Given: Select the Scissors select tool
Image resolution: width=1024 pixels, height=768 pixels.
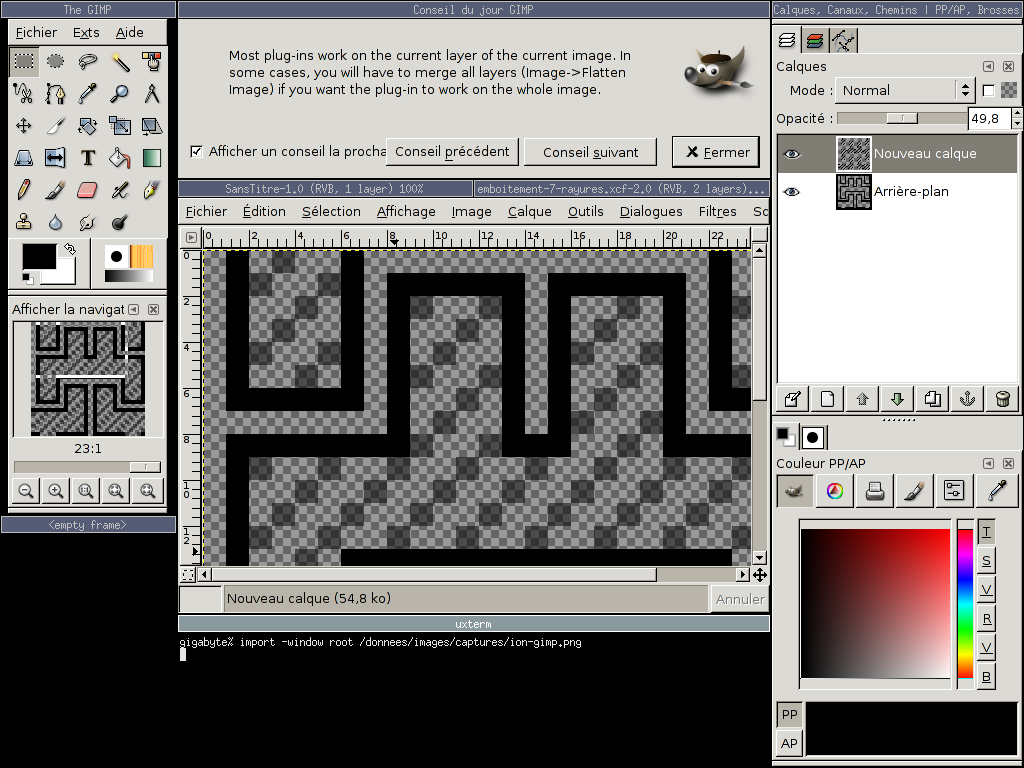Looking at the screenshot, I should (24, 93).
